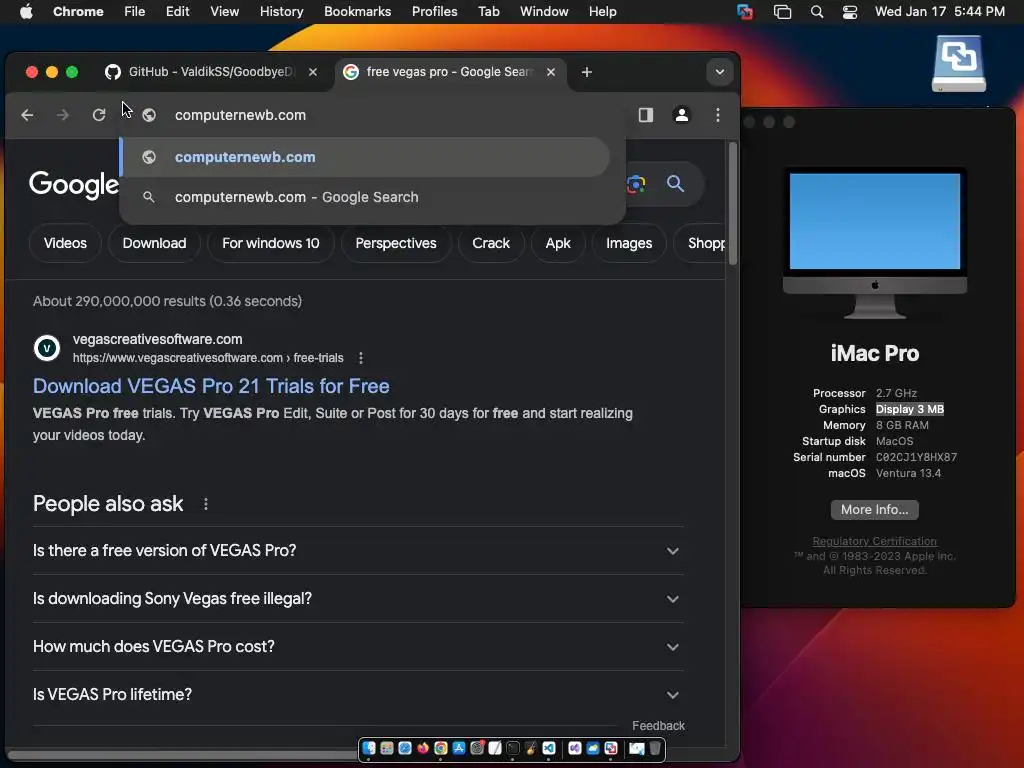Open App Store from the dock

click(459, 748)
